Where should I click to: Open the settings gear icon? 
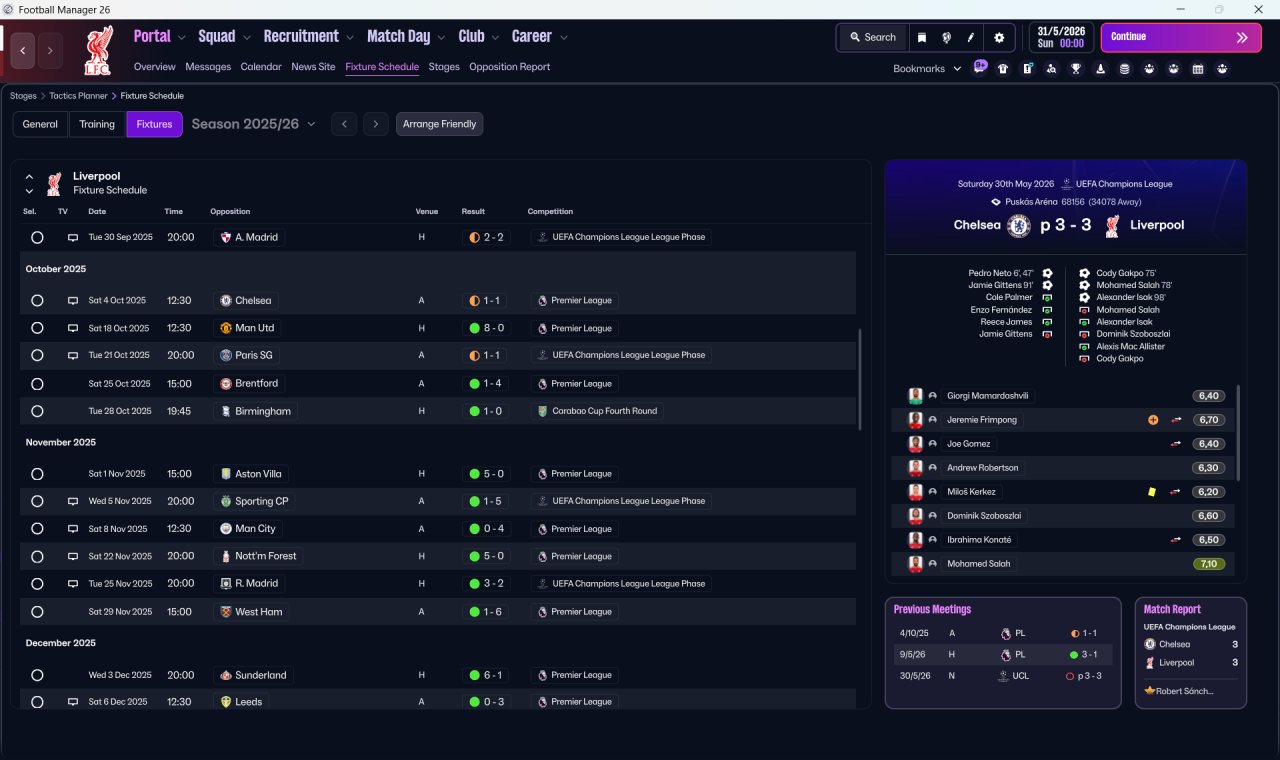999,38
